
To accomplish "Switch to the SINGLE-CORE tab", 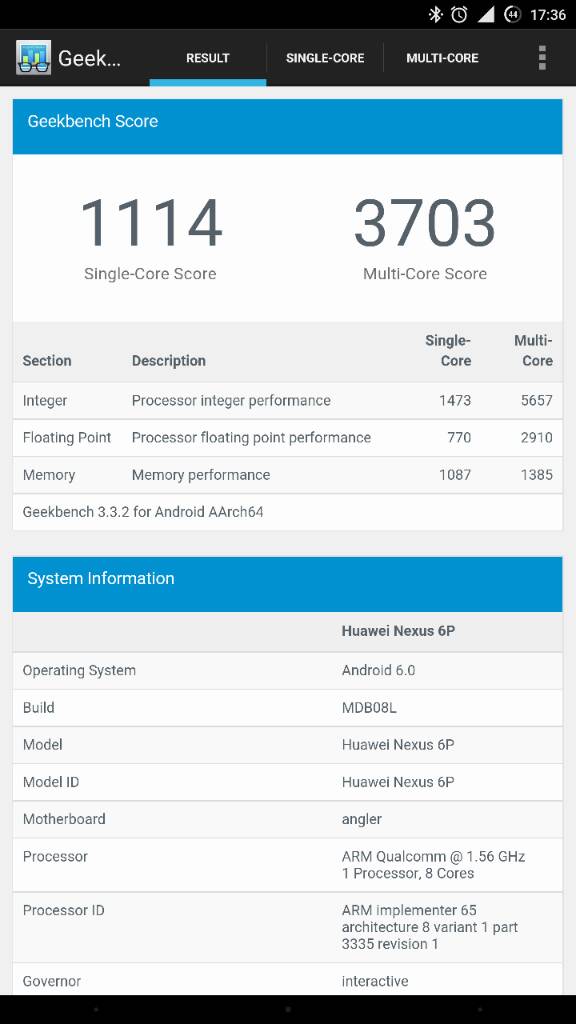I will pyautogui.click(x=325, y=58).
